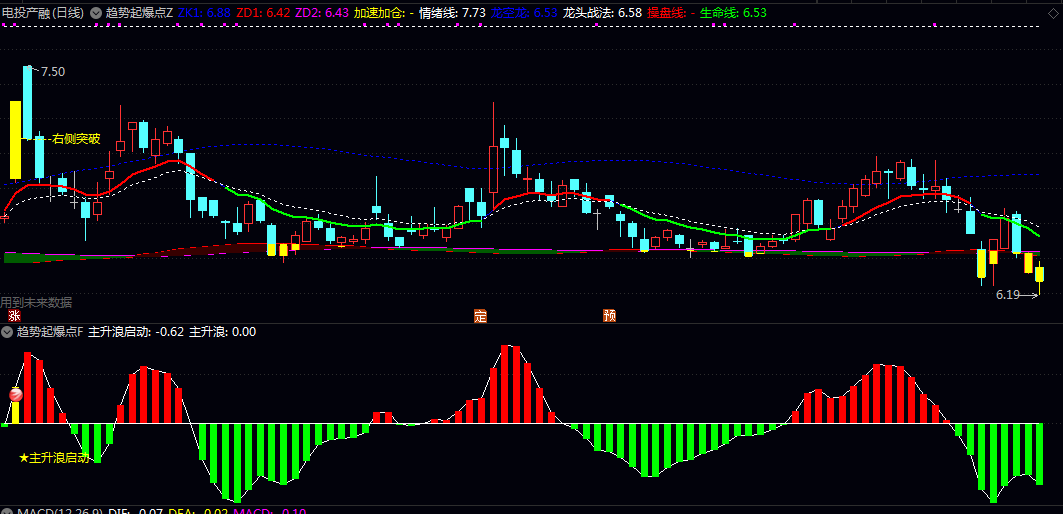Expand the 趋势起爆点Z indicator dropdown arrow
This screenshot has width=1063, height=514.
(x=96, y=12)
